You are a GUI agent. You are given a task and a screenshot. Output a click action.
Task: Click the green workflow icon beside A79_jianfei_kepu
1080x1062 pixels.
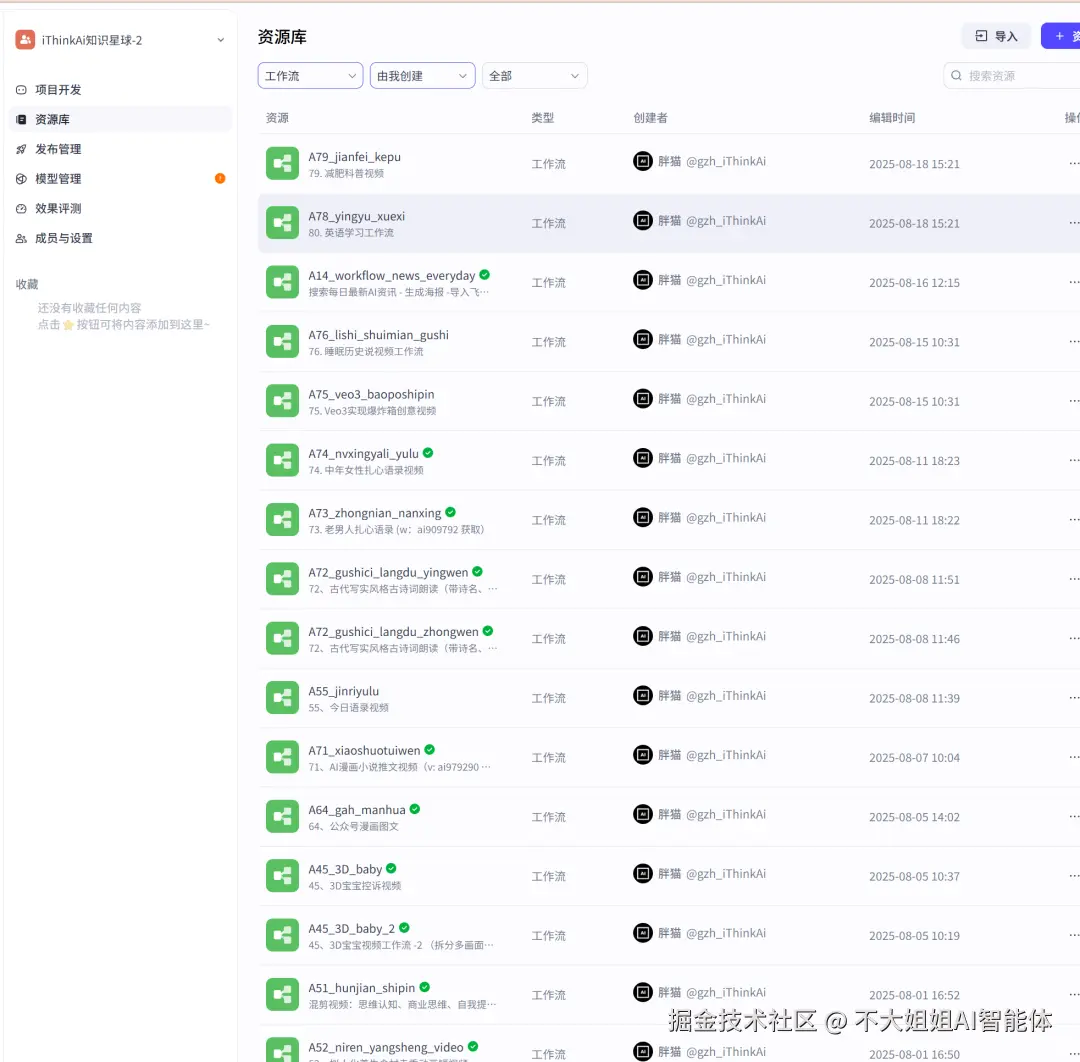282,163
